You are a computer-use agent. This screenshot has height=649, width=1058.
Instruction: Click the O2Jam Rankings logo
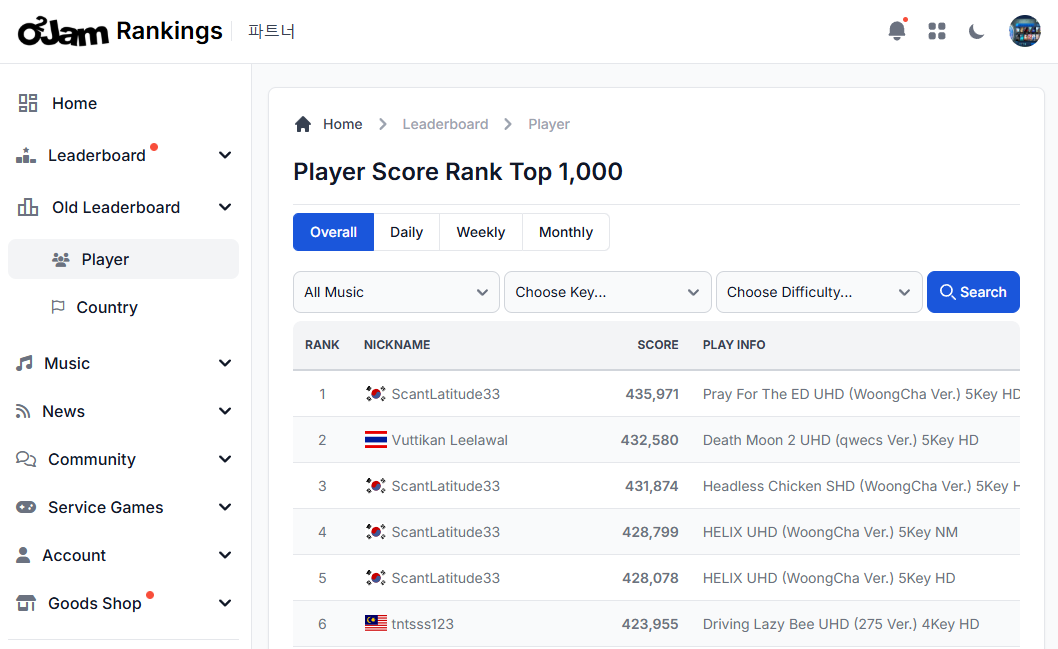(120, 31)
